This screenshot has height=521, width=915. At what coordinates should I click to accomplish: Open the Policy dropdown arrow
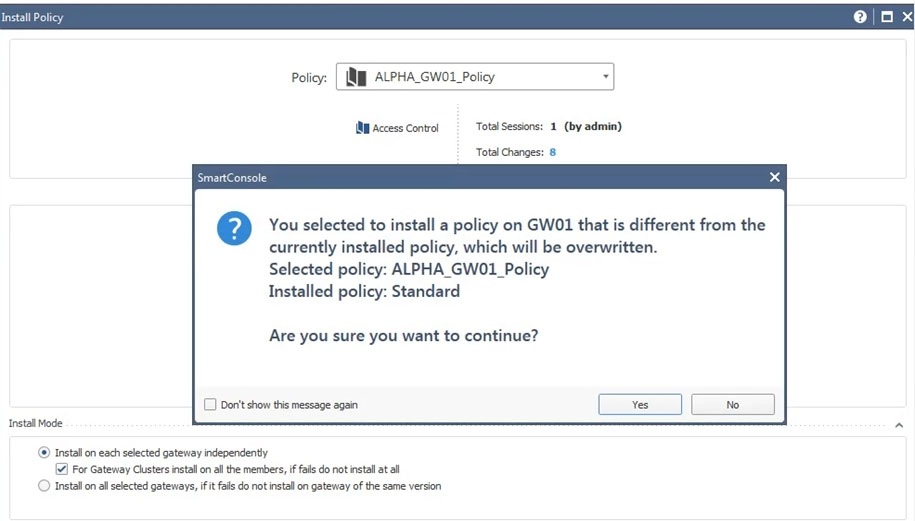click(x=605, y=76)
